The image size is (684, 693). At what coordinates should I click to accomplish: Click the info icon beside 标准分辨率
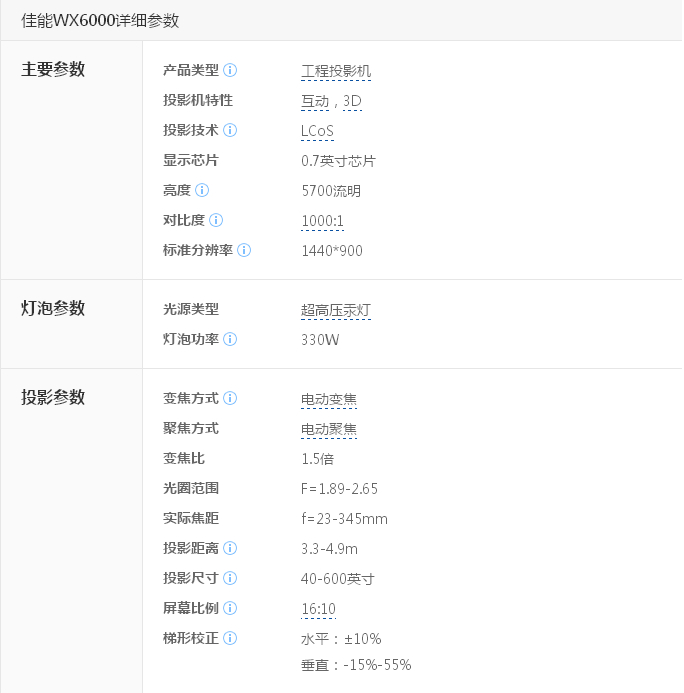point(244,250)
